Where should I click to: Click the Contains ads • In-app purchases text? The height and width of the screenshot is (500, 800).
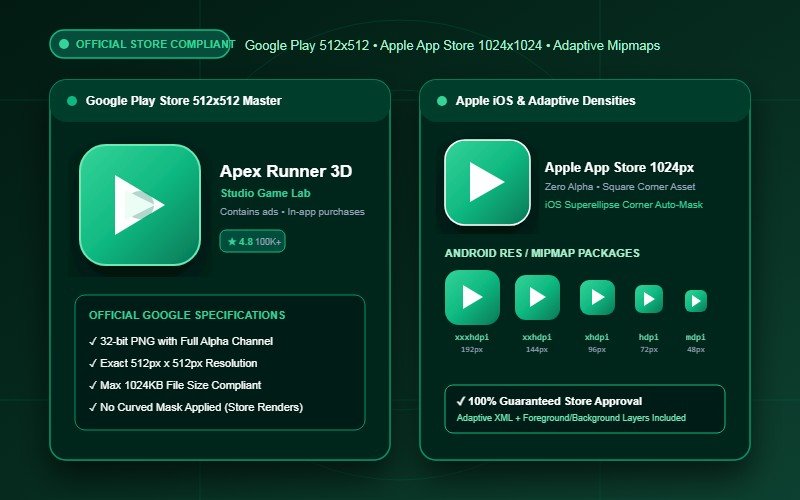coord(292,212)
